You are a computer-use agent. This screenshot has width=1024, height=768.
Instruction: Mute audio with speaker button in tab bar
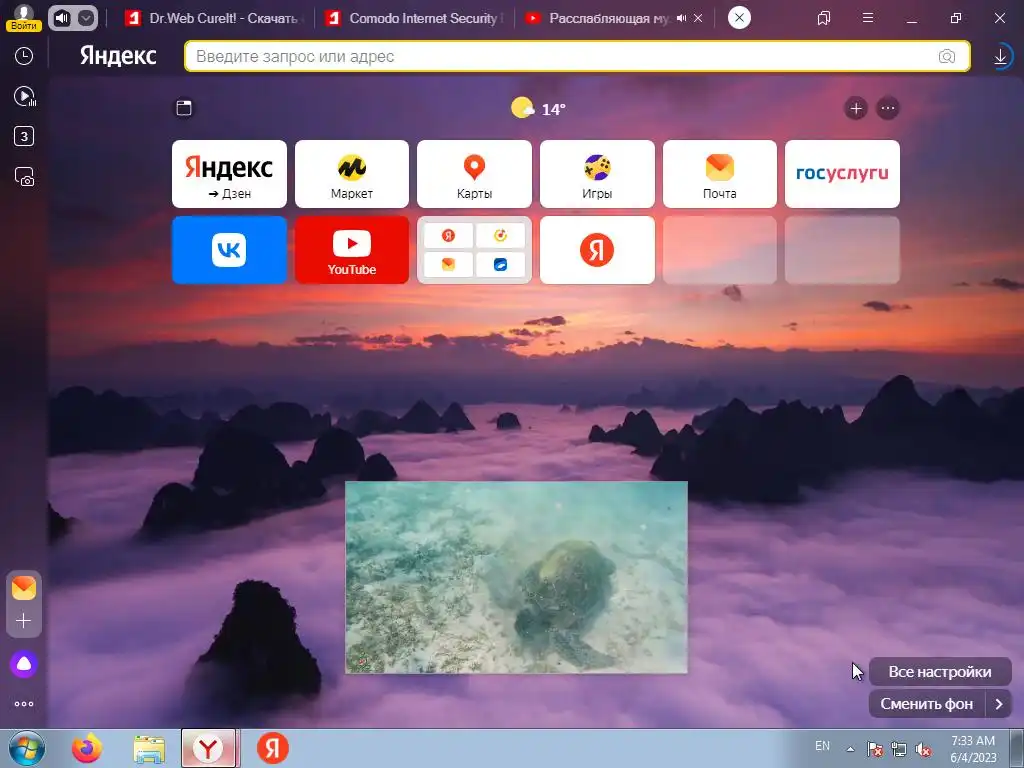(61, 18)
